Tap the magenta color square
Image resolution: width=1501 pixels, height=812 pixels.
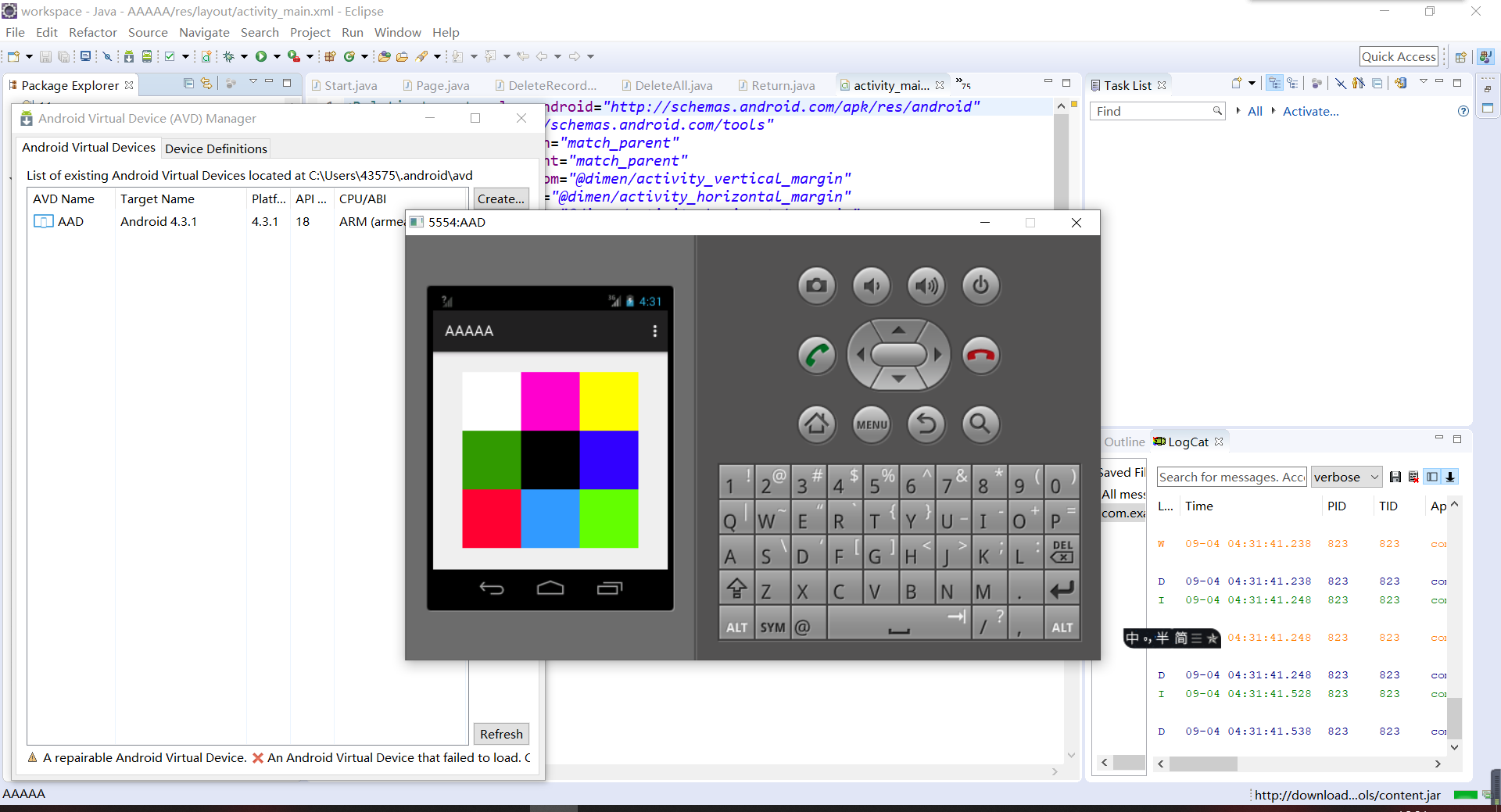pos(550,401)
